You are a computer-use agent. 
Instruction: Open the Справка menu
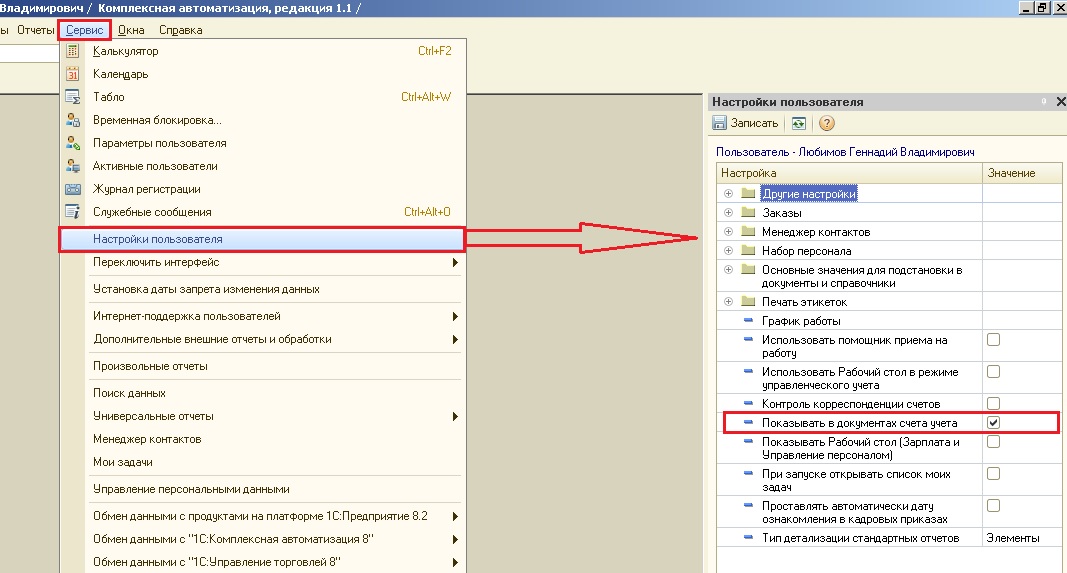click(x=180, y=30)
